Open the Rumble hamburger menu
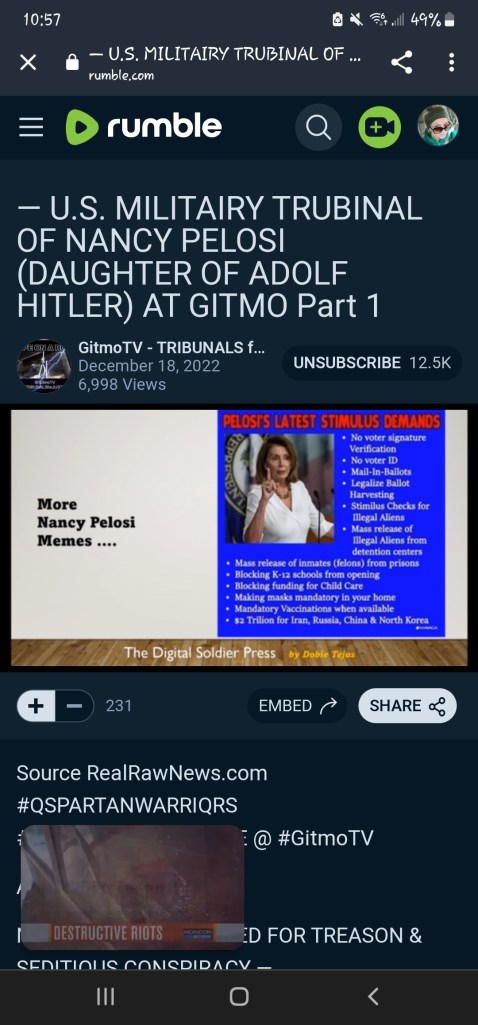478x1025 pixels. (x=31, y=127)
